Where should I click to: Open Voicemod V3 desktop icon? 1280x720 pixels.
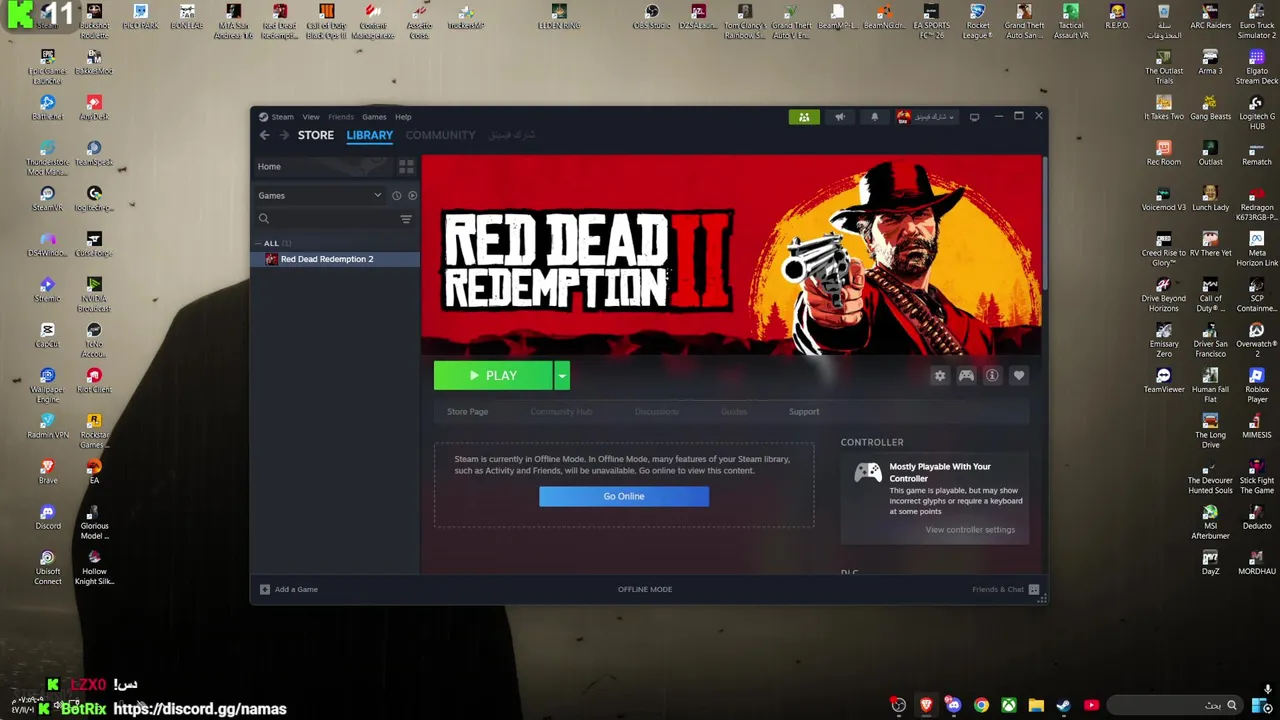tap(1163, 199)
